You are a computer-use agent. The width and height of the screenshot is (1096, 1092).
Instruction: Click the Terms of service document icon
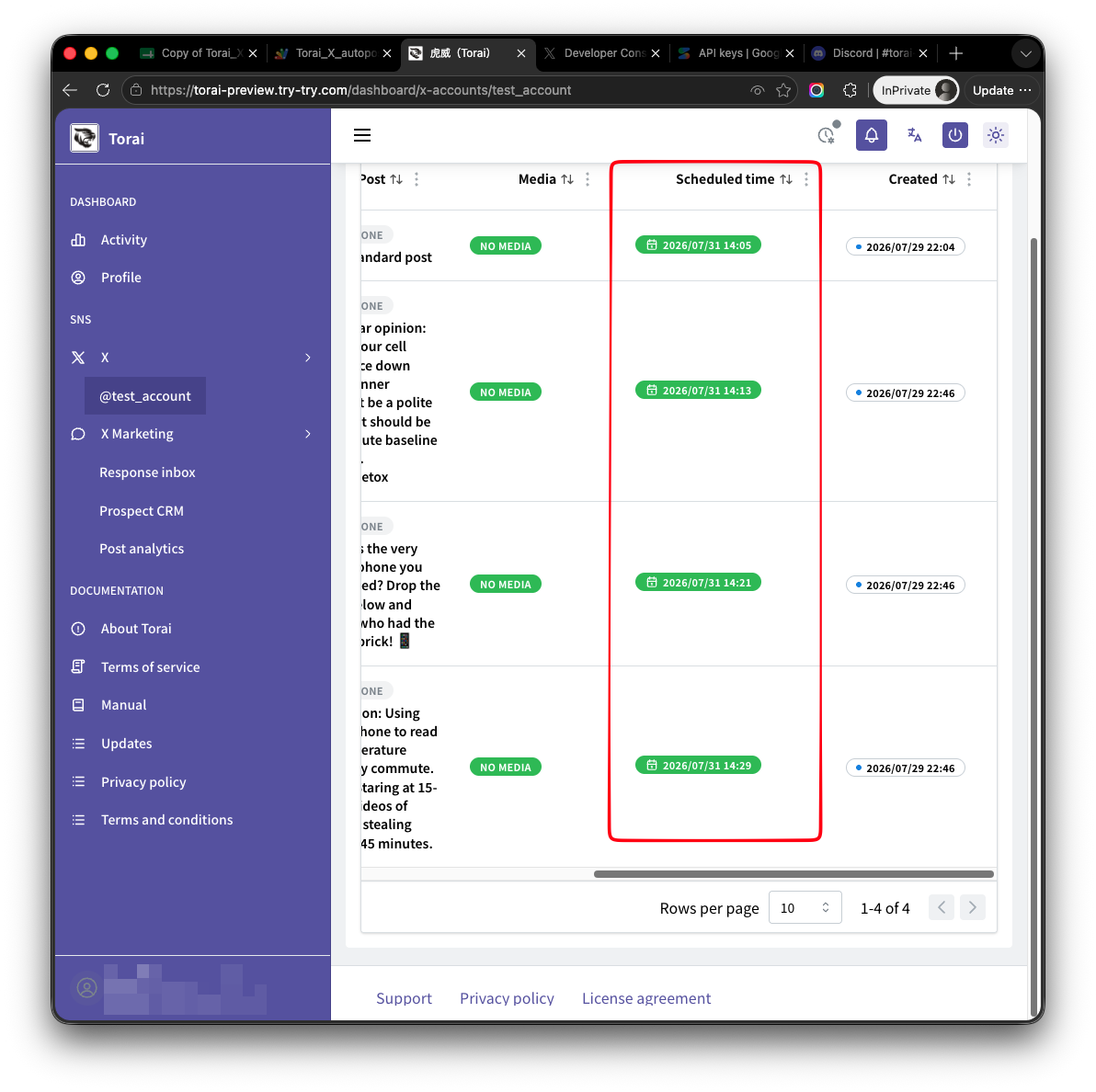pos(78,666)
